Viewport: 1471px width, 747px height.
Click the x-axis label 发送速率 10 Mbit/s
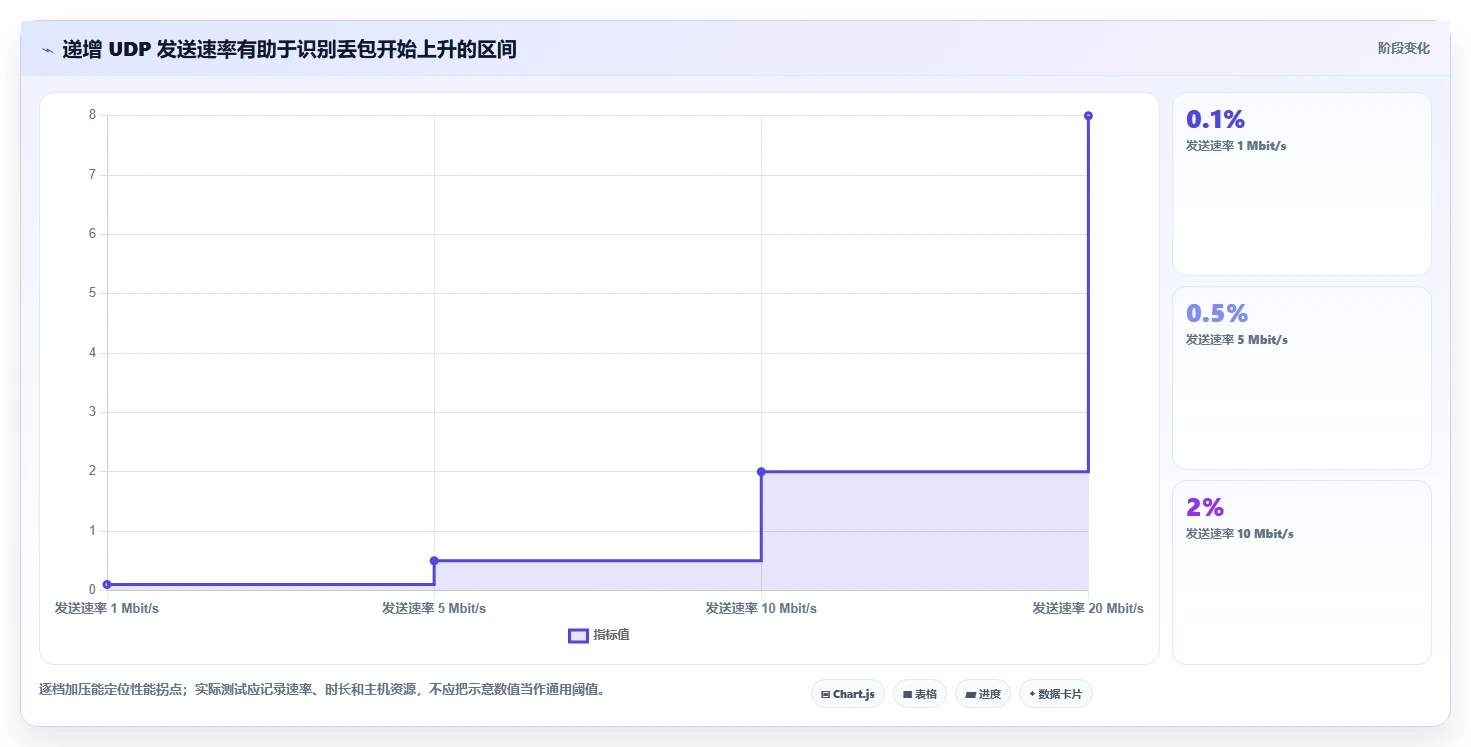click(x=761, y=608)
